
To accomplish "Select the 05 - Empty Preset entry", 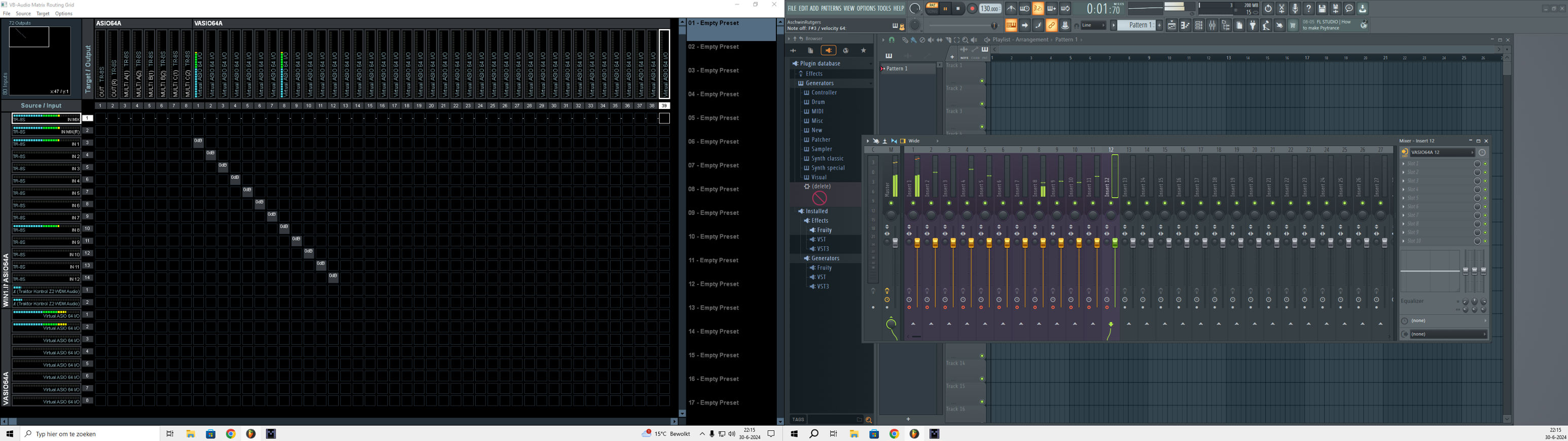I will pyautogui.click(x=730, y=118).
